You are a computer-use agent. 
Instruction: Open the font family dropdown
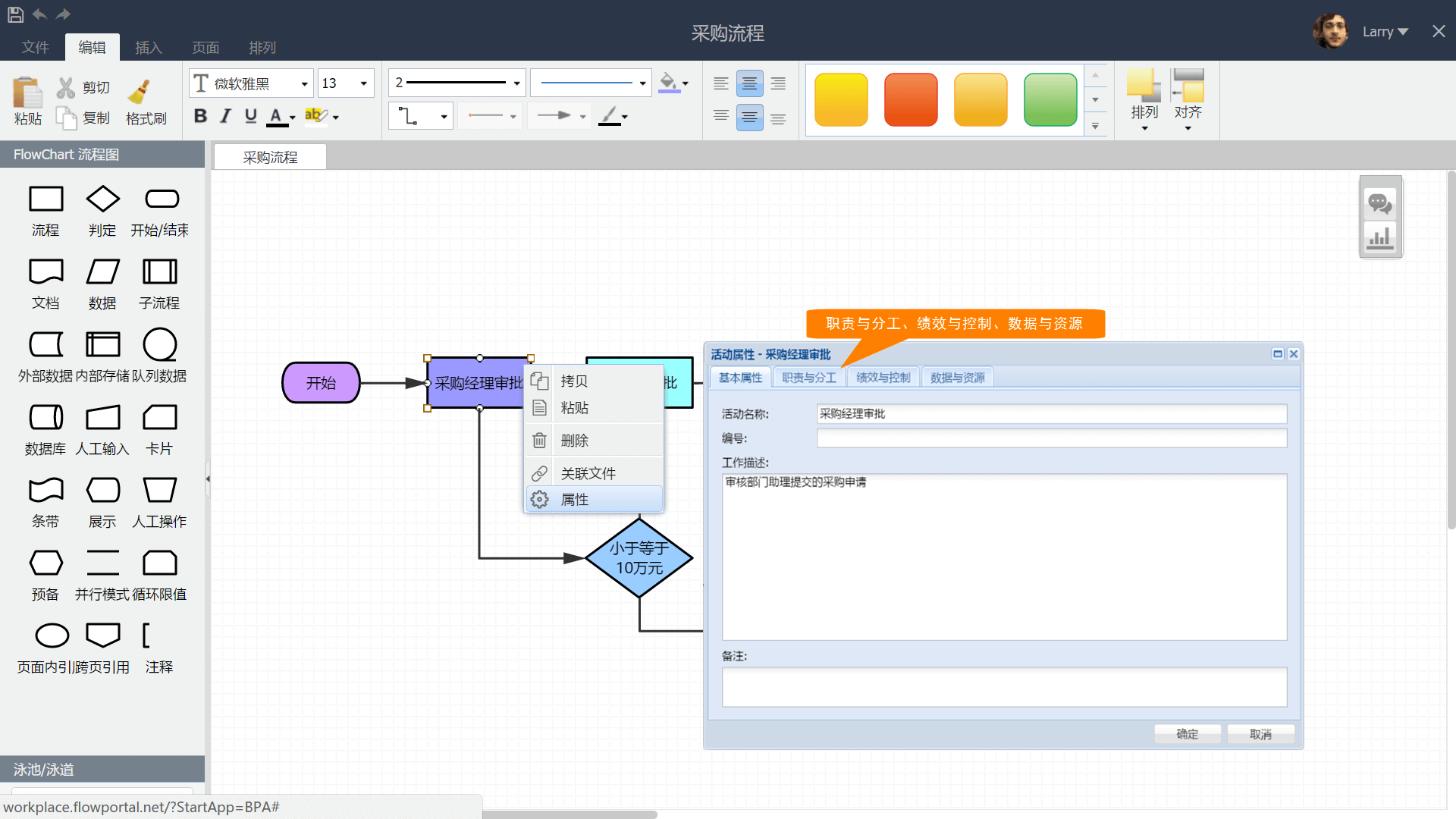click(304, 83)
